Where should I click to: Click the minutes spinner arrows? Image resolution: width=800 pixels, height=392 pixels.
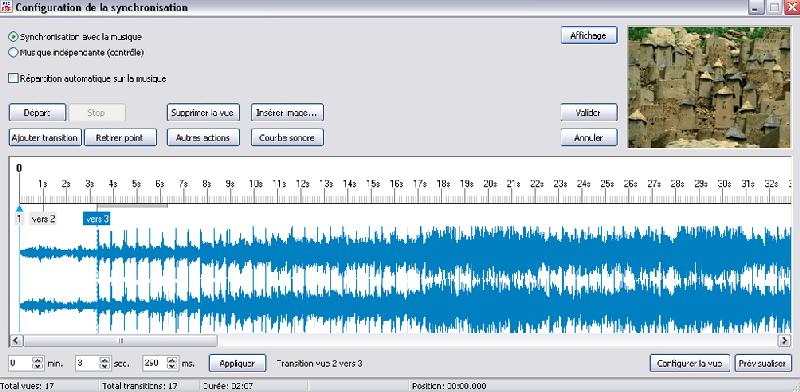pyautogui.click(x=38, y=363)
